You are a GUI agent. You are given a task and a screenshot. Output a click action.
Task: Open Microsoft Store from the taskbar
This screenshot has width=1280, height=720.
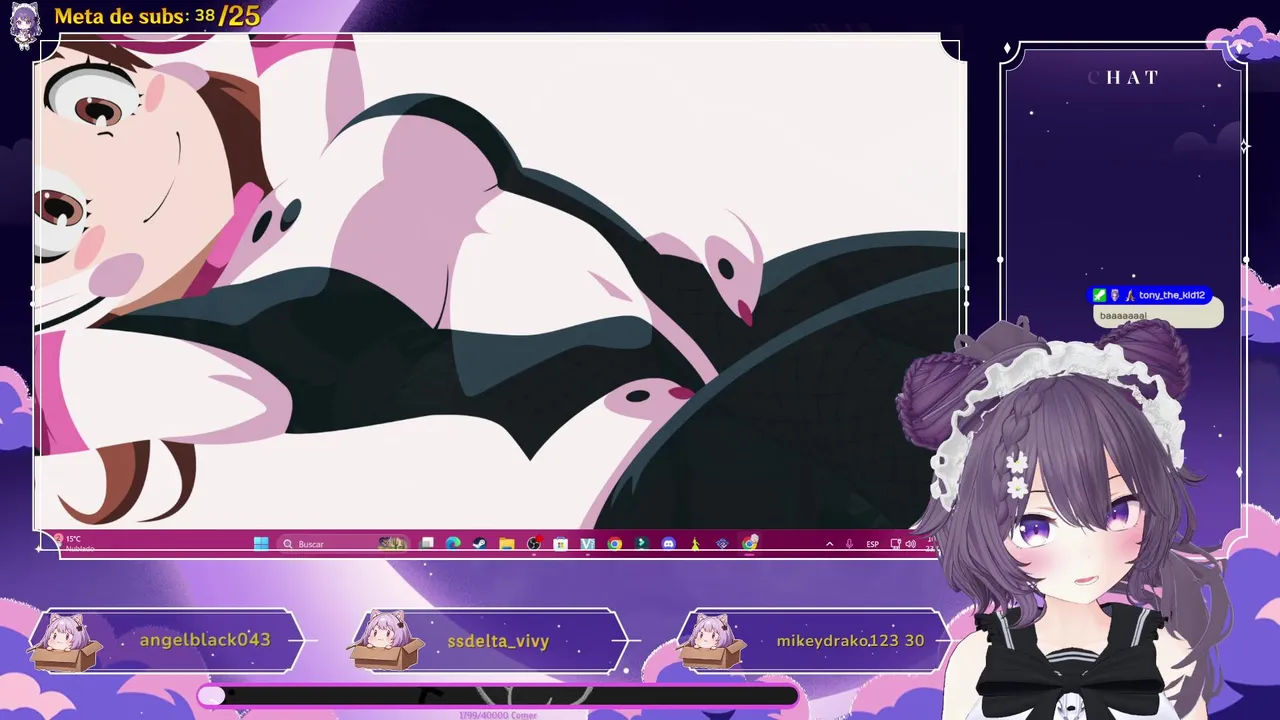[560, 543]
